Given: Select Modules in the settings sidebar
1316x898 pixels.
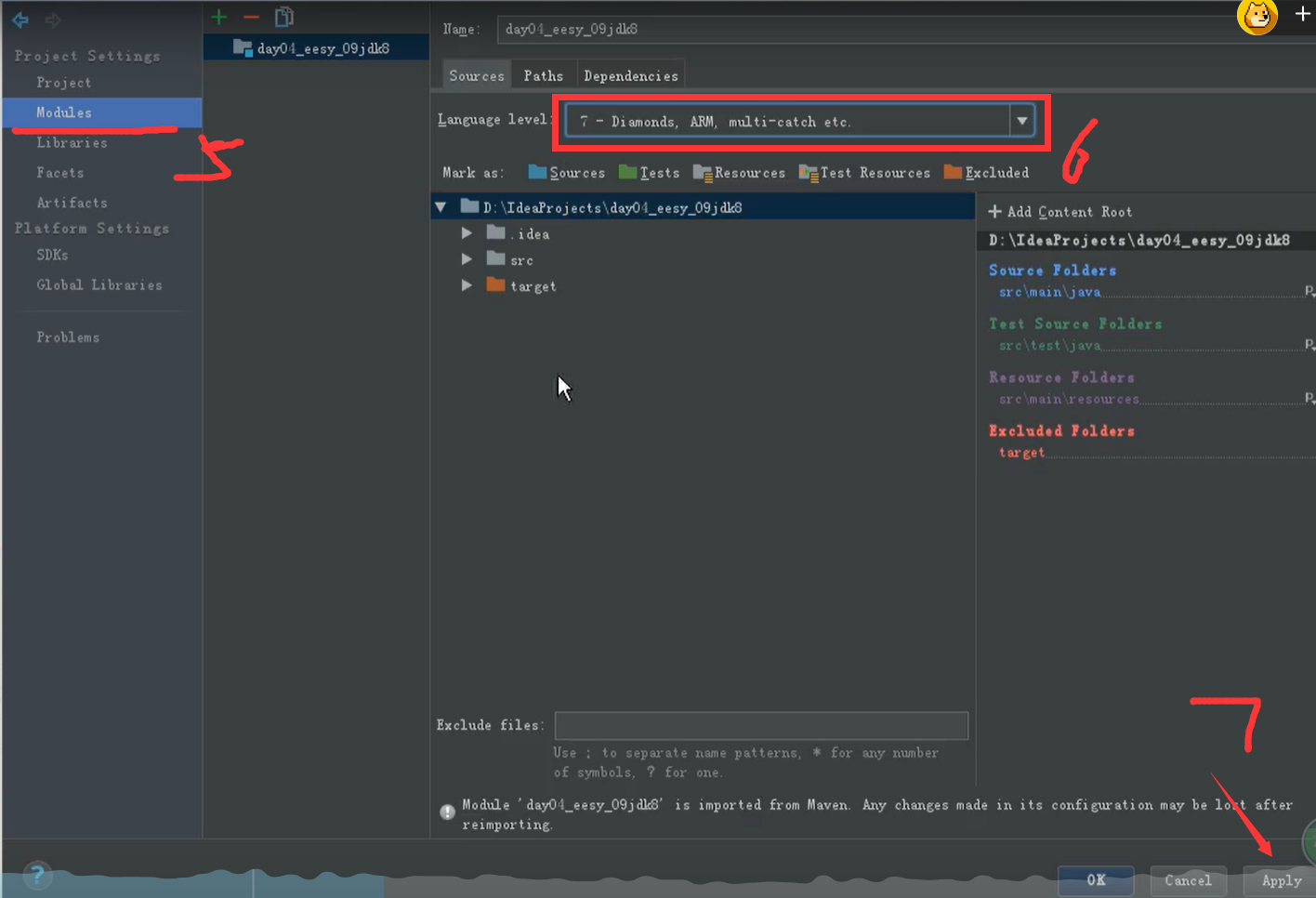Looking at the screenshot, I should click(x=102, y=112).
